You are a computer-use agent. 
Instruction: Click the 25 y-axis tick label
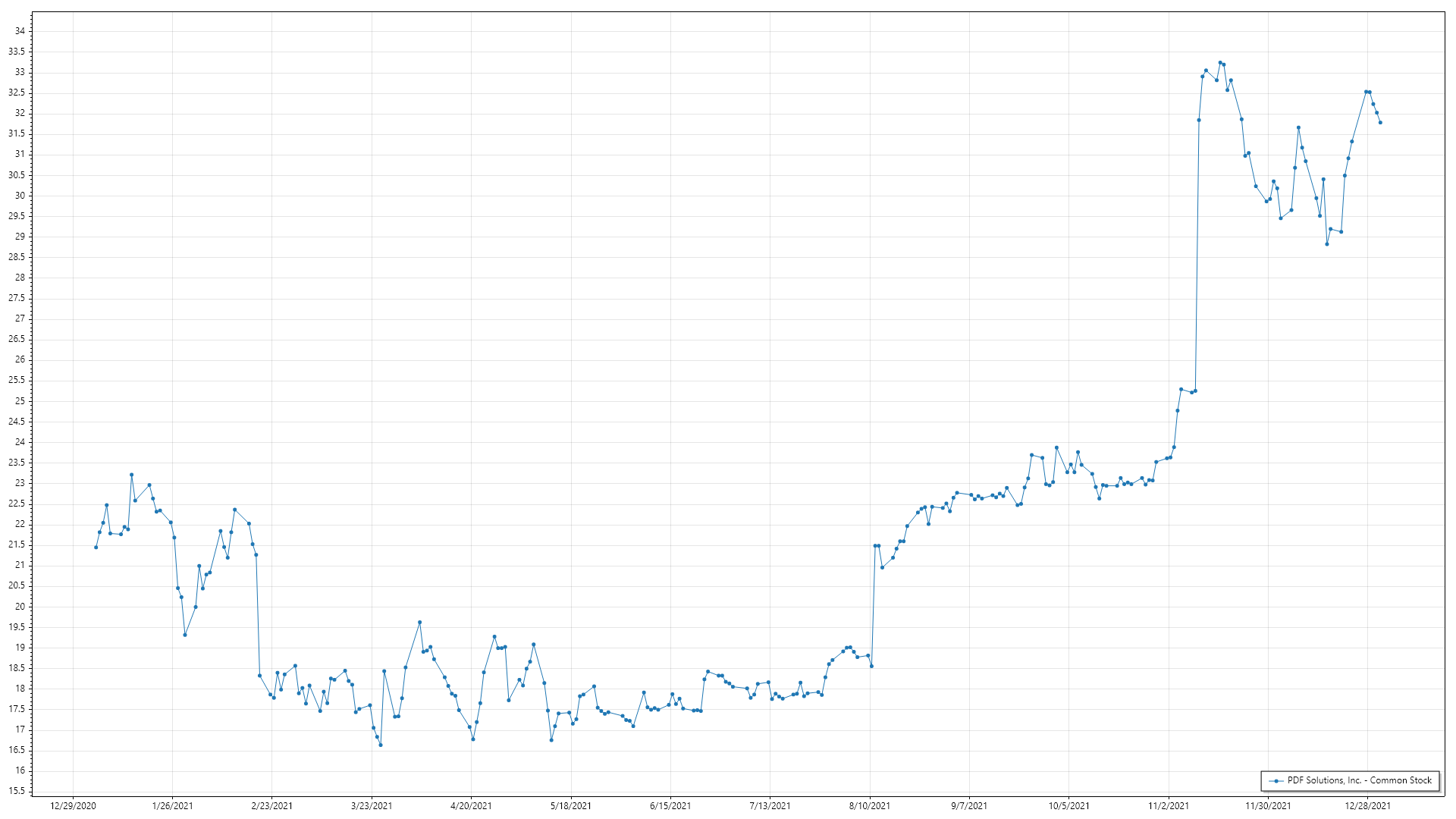click(x=20, y=401)
